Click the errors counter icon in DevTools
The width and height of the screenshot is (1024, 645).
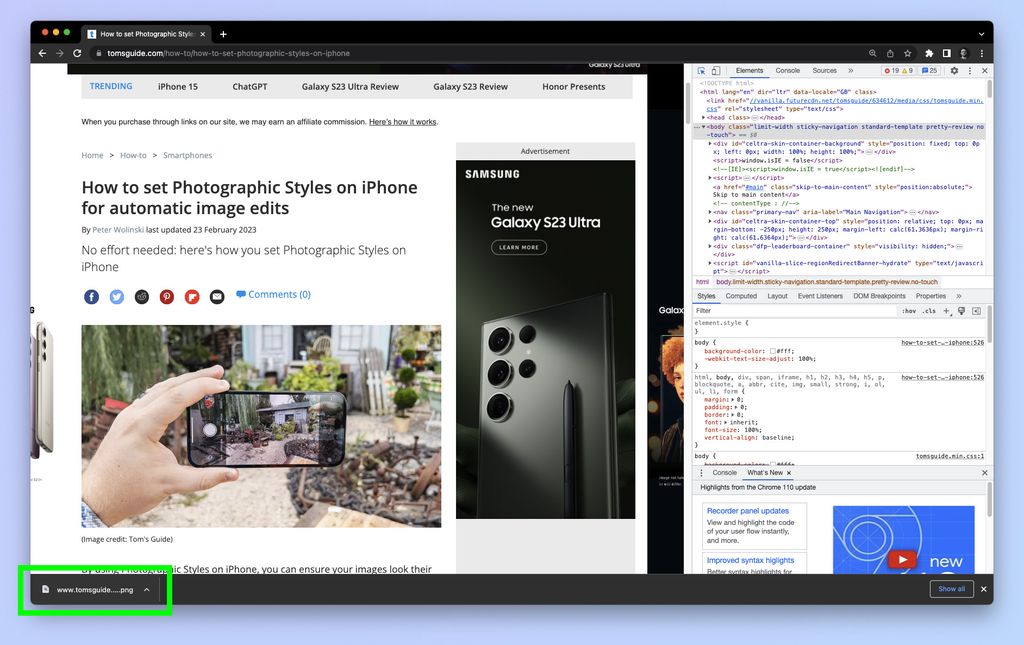click(889, 70)
